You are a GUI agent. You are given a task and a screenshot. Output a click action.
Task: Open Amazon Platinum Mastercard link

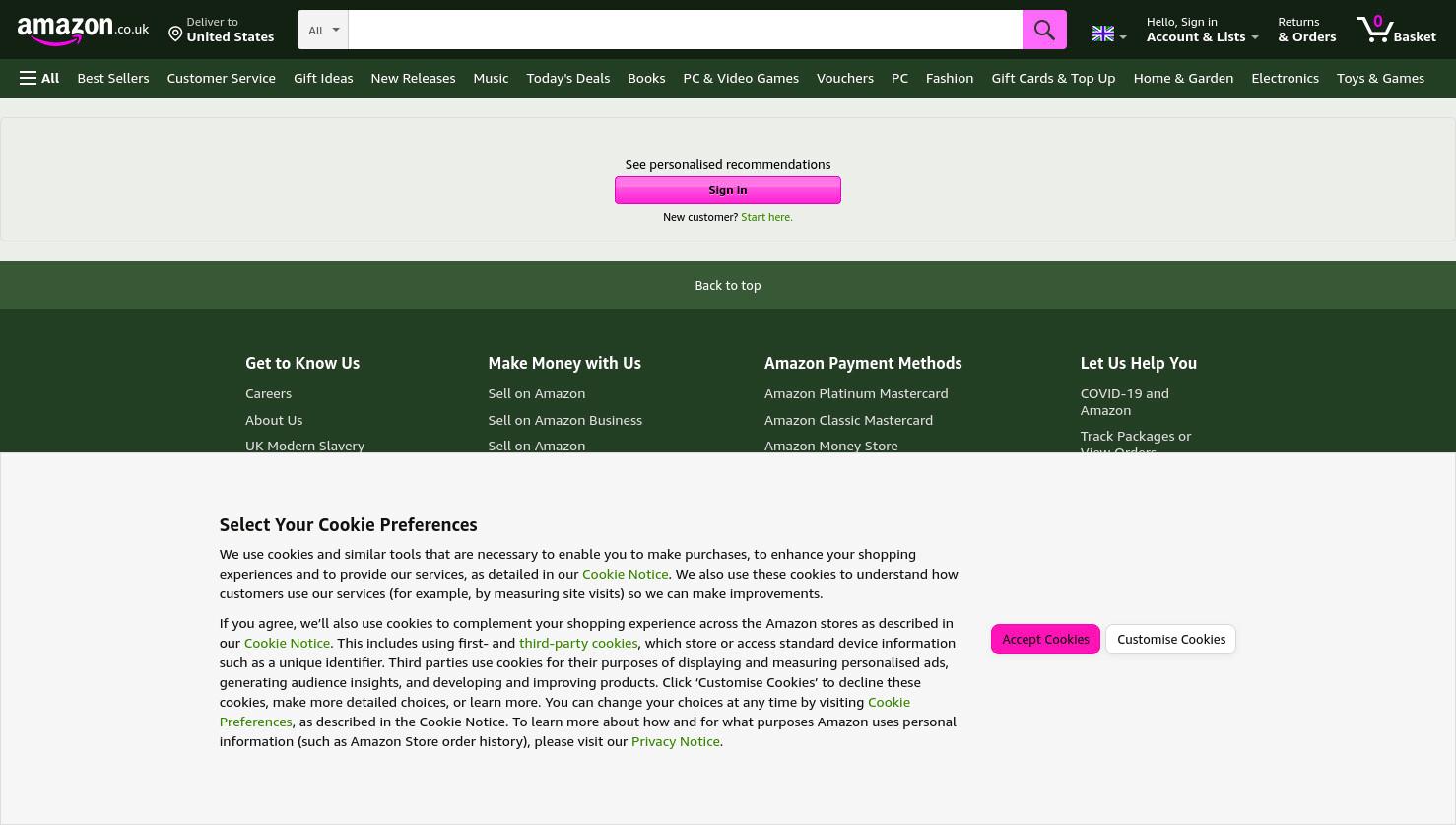[x=856, y=393]
